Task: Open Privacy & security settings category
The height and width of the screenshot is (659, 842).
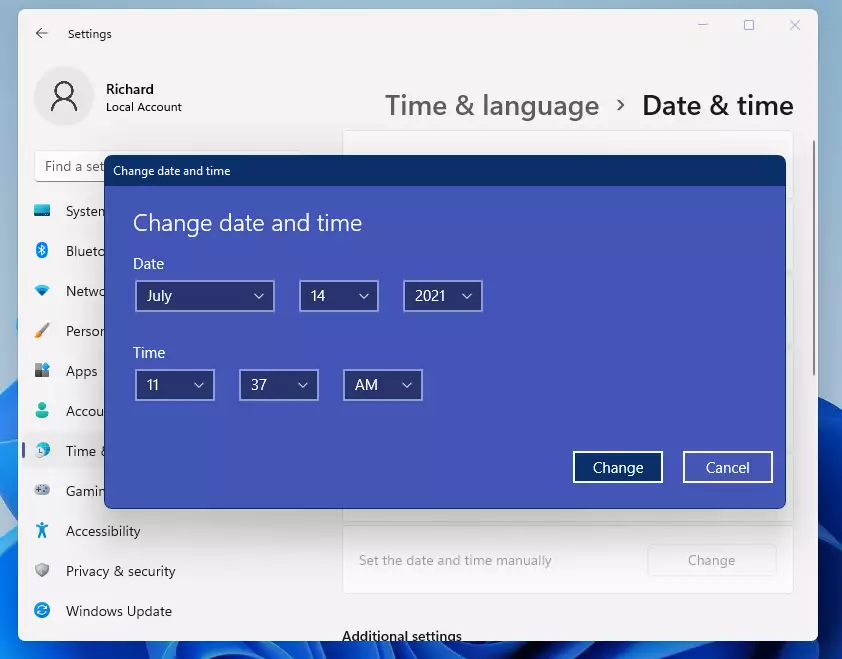Action: coord(120,571)
